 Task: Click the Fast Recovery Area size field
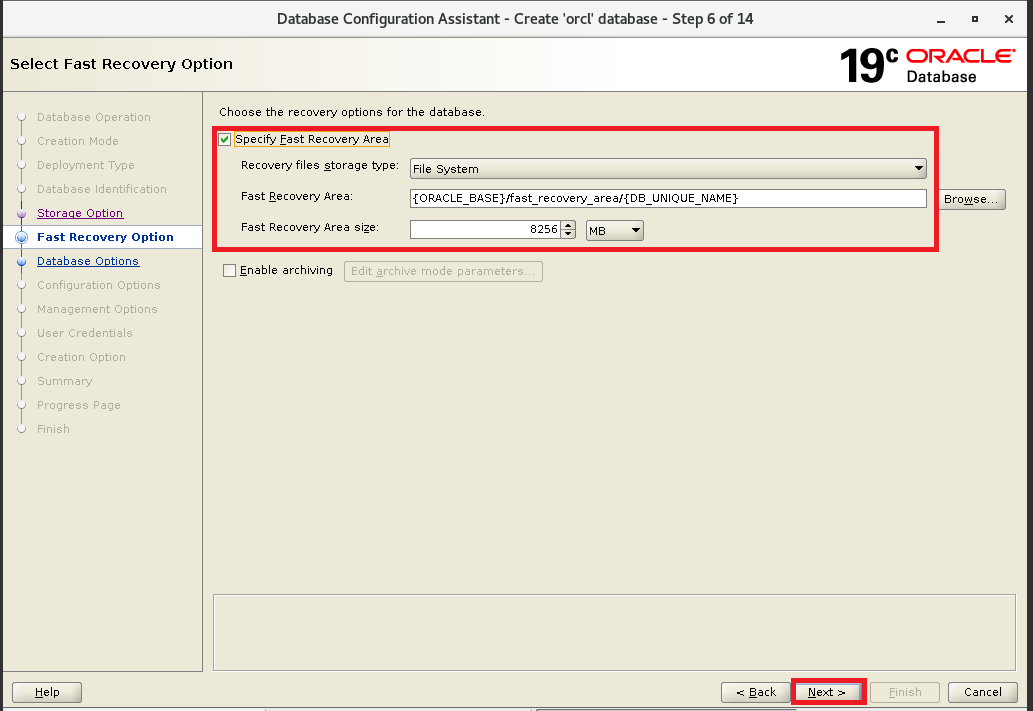485,230
